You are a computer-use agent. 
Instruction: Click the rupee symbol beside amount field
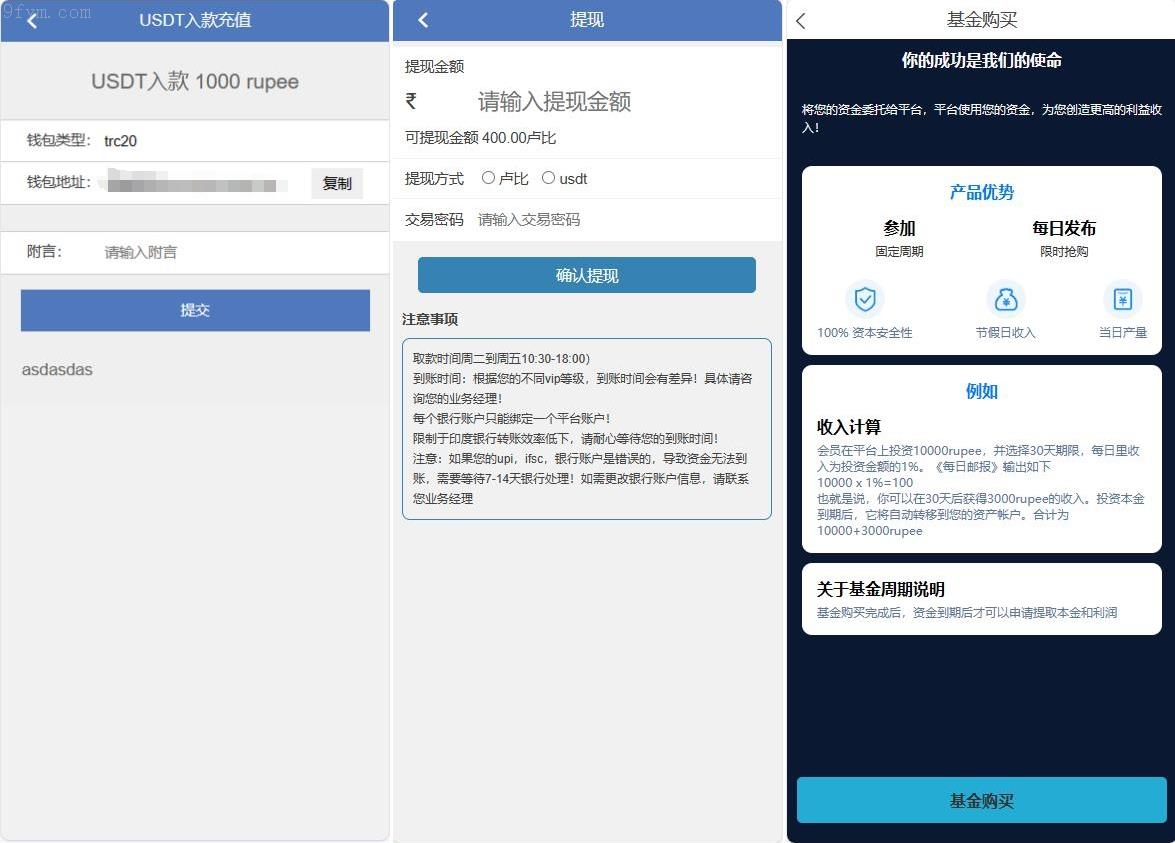pos(411,101)
